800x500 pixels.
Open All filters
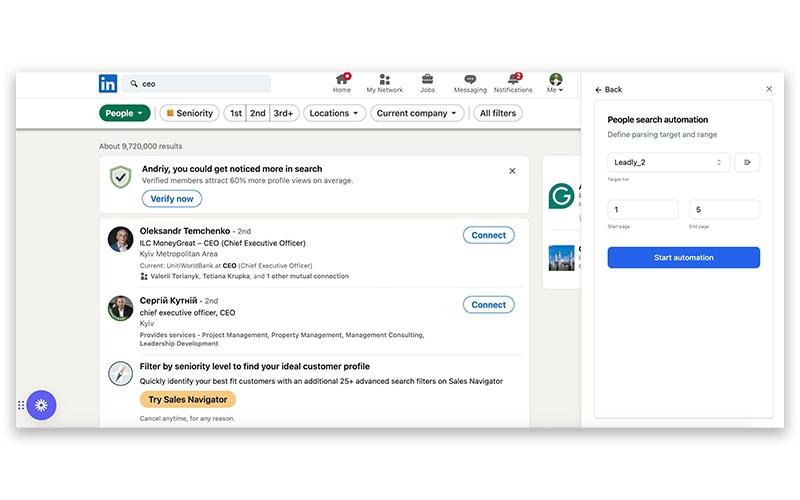[x=498, y=113]
